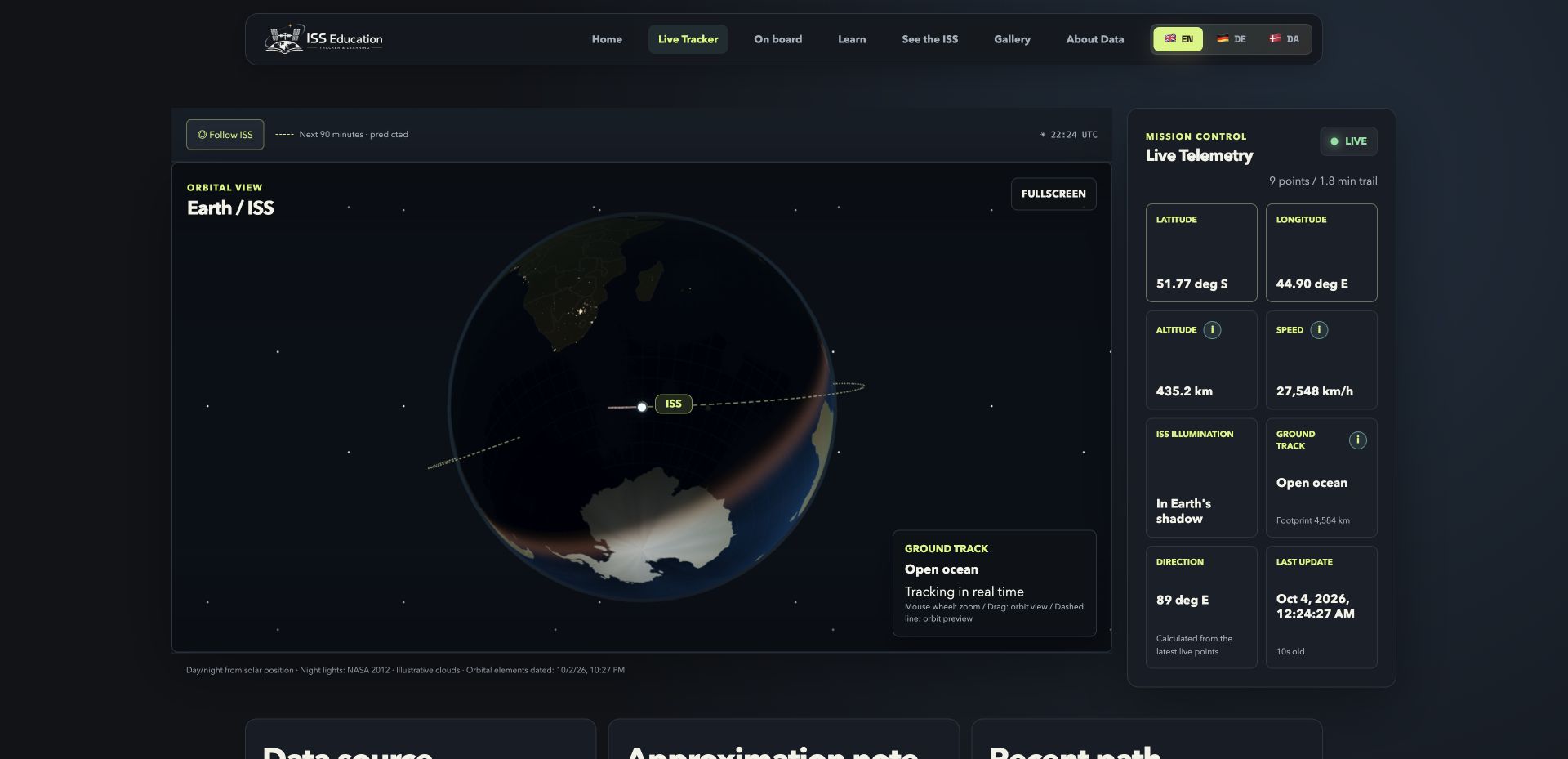Open the Gallery page
Screen dimensions: 1568x759
tap(1012, 39)
